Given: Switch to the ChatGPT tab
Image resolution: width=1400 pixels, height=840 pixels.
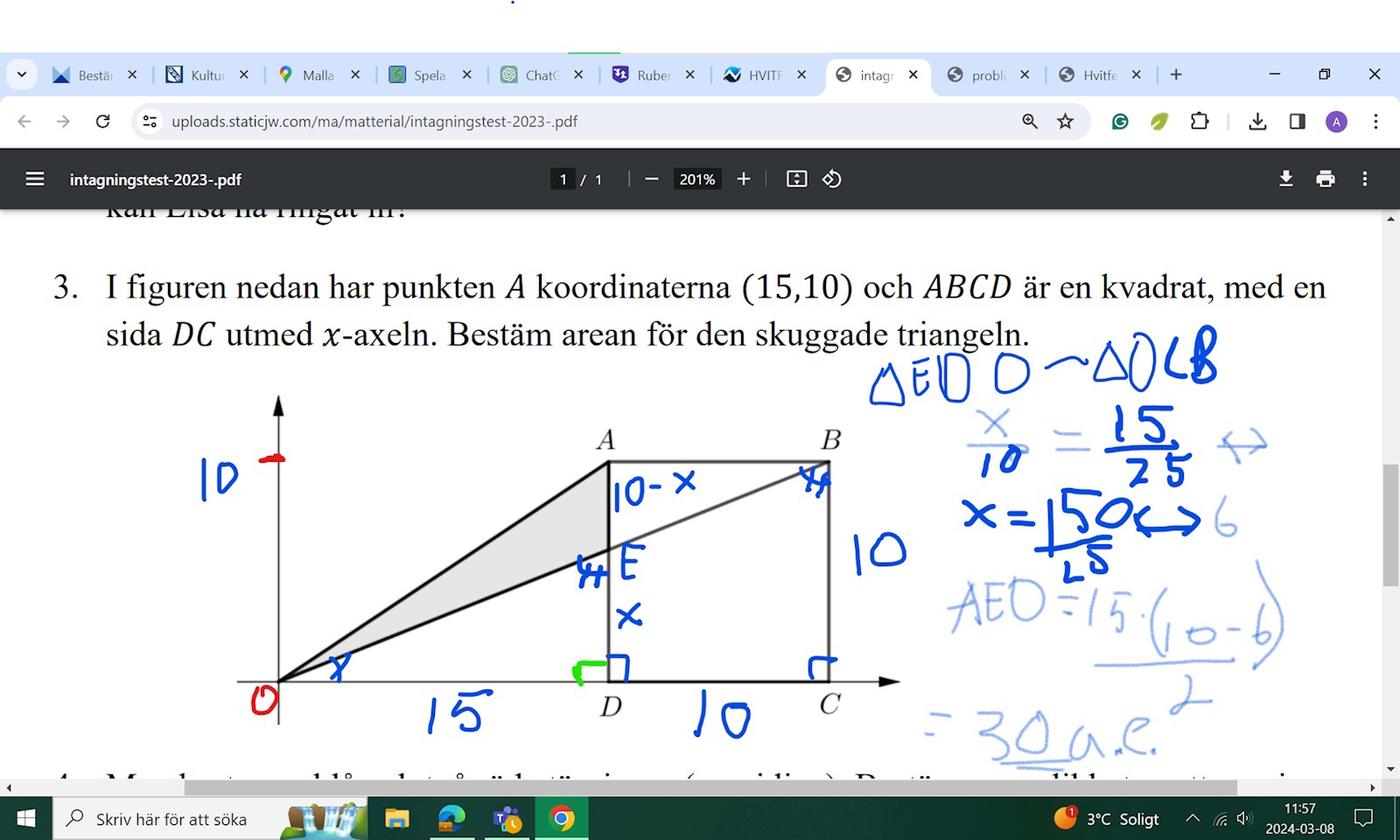Looking at the screenshot, I should pyautogui.click(x=540, y=75).
